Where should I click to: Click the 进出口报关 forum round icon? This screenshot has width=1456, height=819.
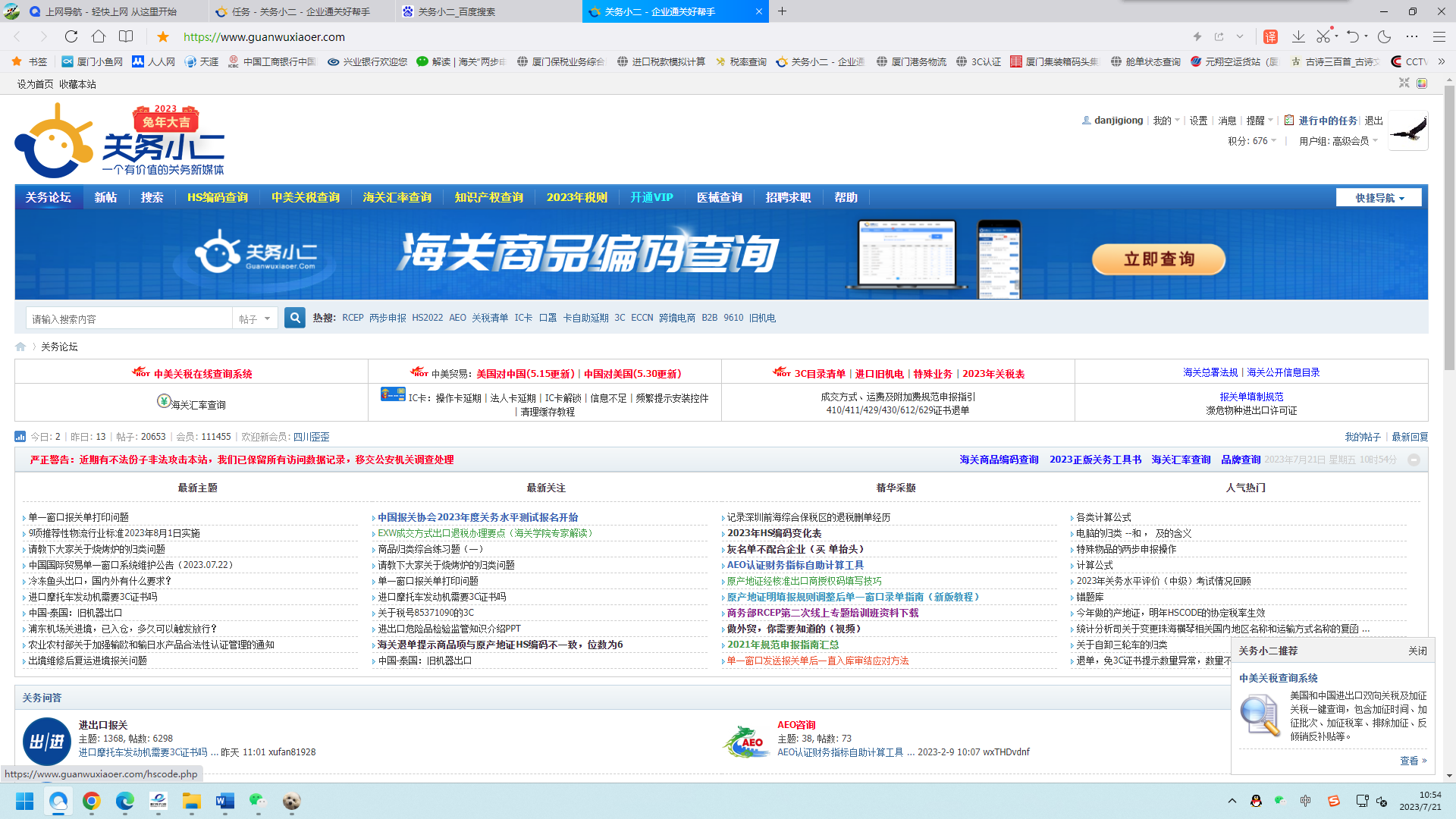[x=47, y=741]
